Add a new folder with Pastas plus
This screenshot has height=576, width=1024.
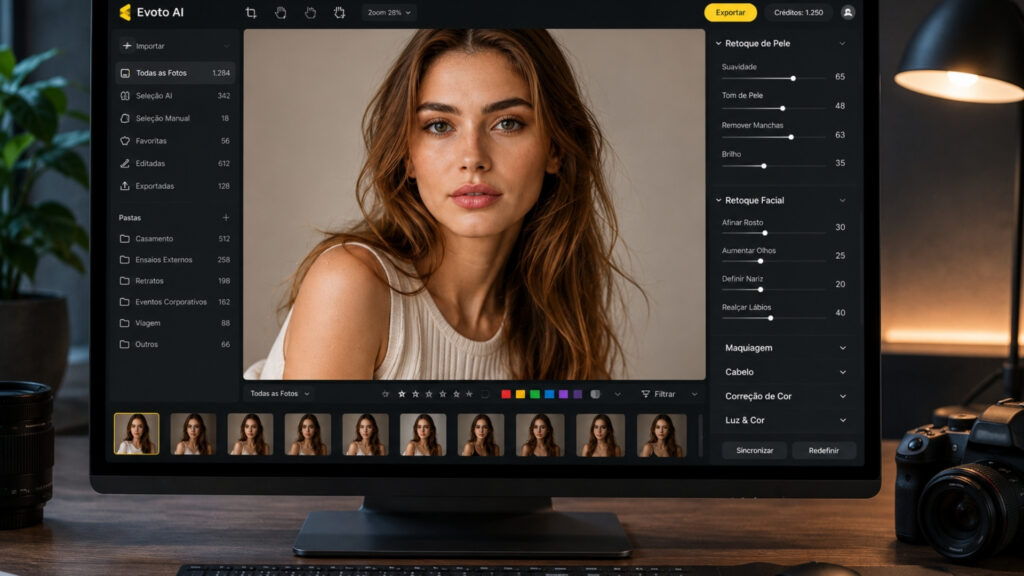226,217
